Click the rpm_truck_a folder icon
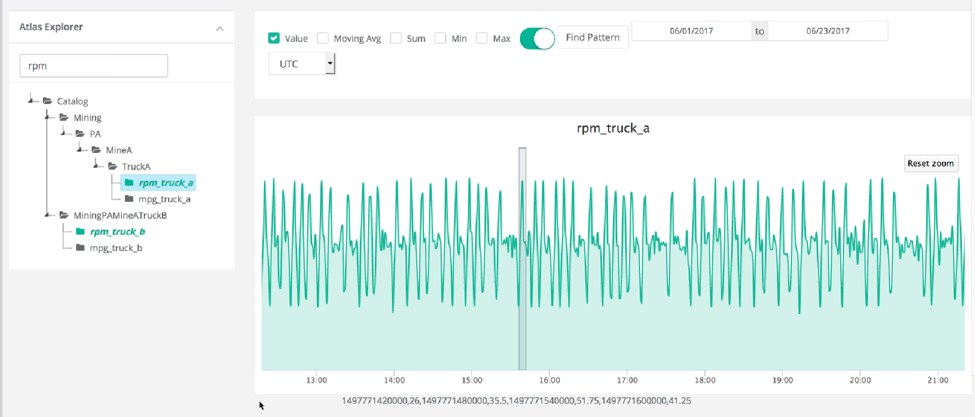Image resolution: width=975 pixels, height=417 pixels. (x=129, y=183)
